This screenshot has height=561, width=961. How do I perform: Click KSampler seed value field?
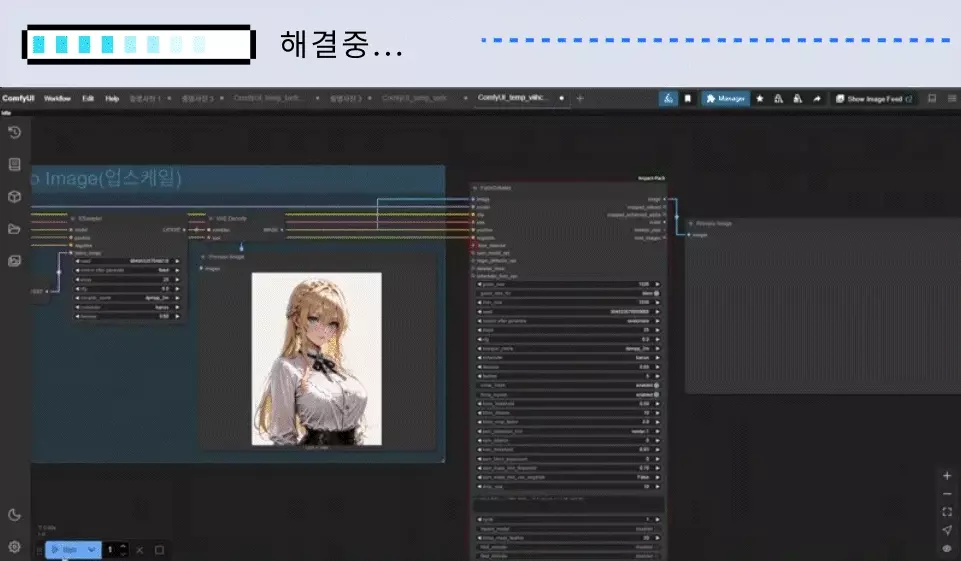tap(127, 261)
